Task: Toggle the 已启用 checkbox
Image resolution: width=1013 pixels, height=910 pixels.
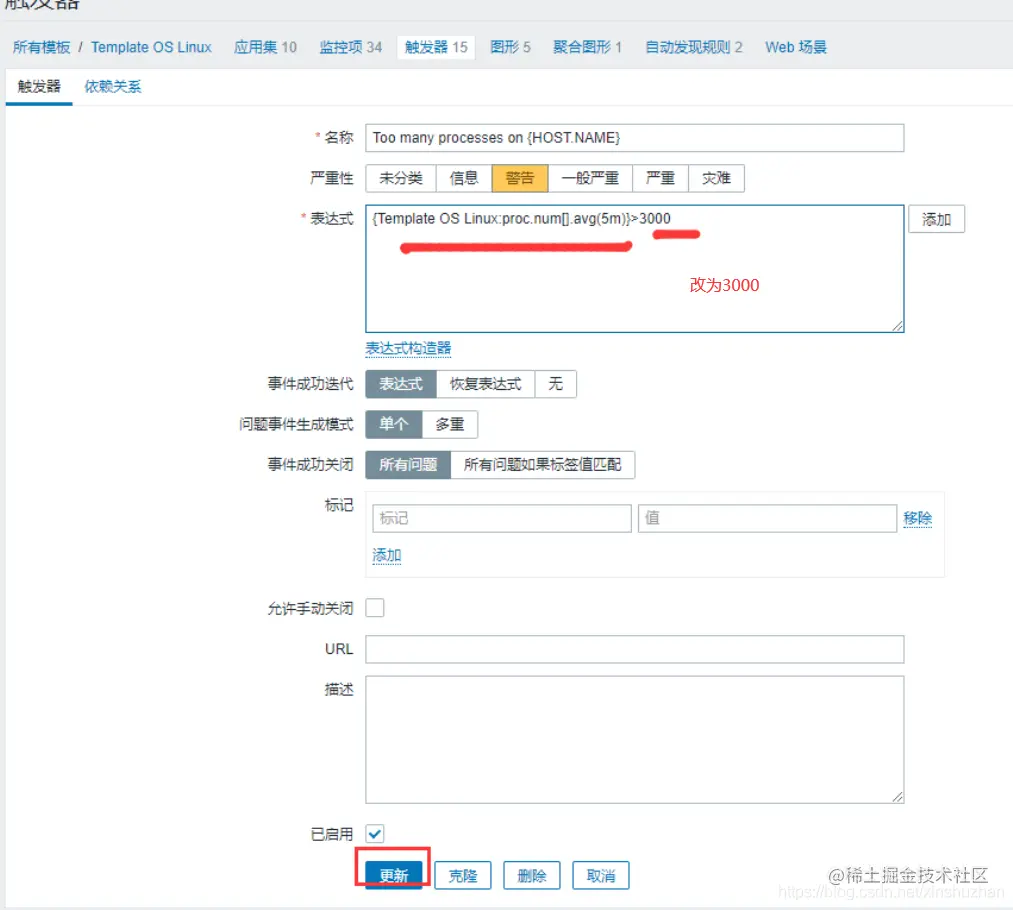Action: click(x=375, y=834)
